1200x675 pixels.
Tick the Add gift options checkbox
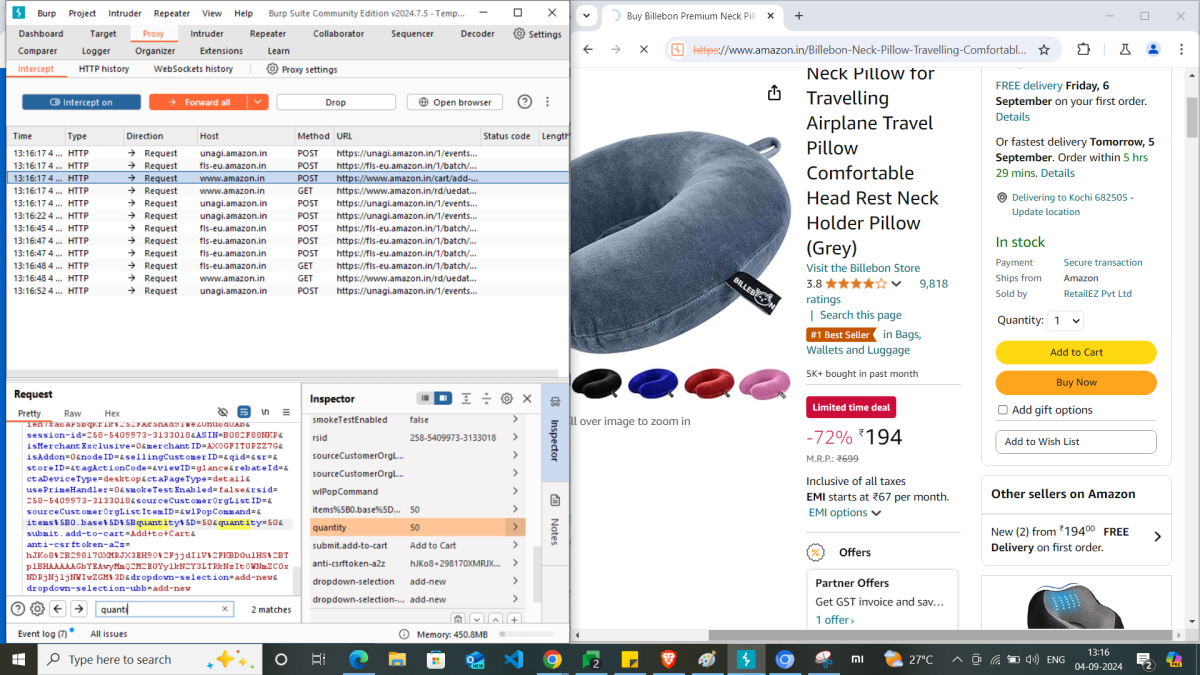(1003, 410)
